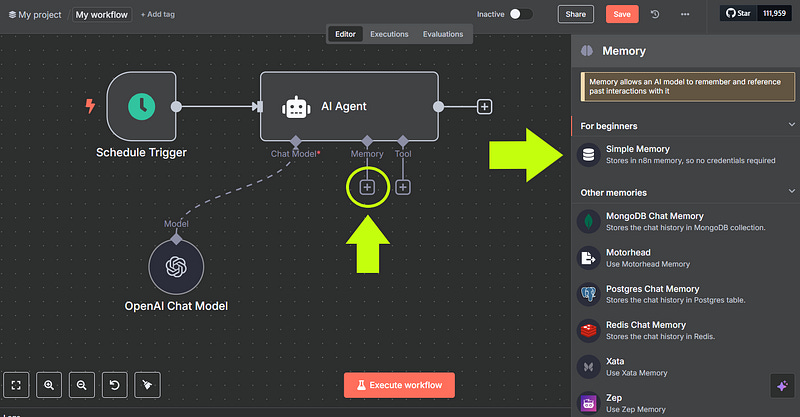Image resolution: width=800 pixels, height=417 pixels.
Task: Collapse the For beginners section
Action: click(x=791, y=125)
